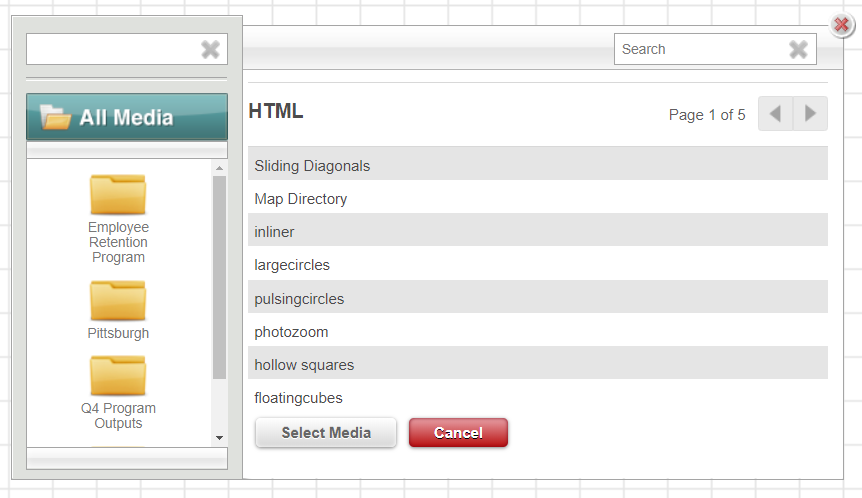Select the hollow squares entry
The height and width of the screenshot is (498, 862).
538,363
